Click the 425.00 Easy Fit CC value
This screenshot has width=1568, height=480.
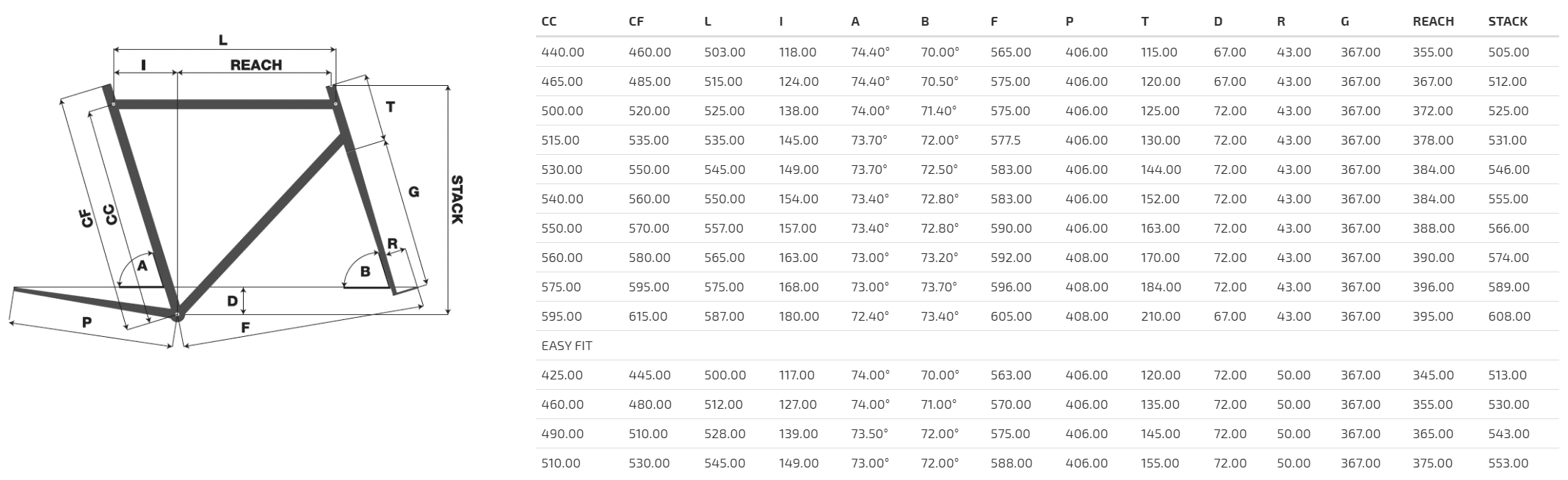click(x=562, y=375)
